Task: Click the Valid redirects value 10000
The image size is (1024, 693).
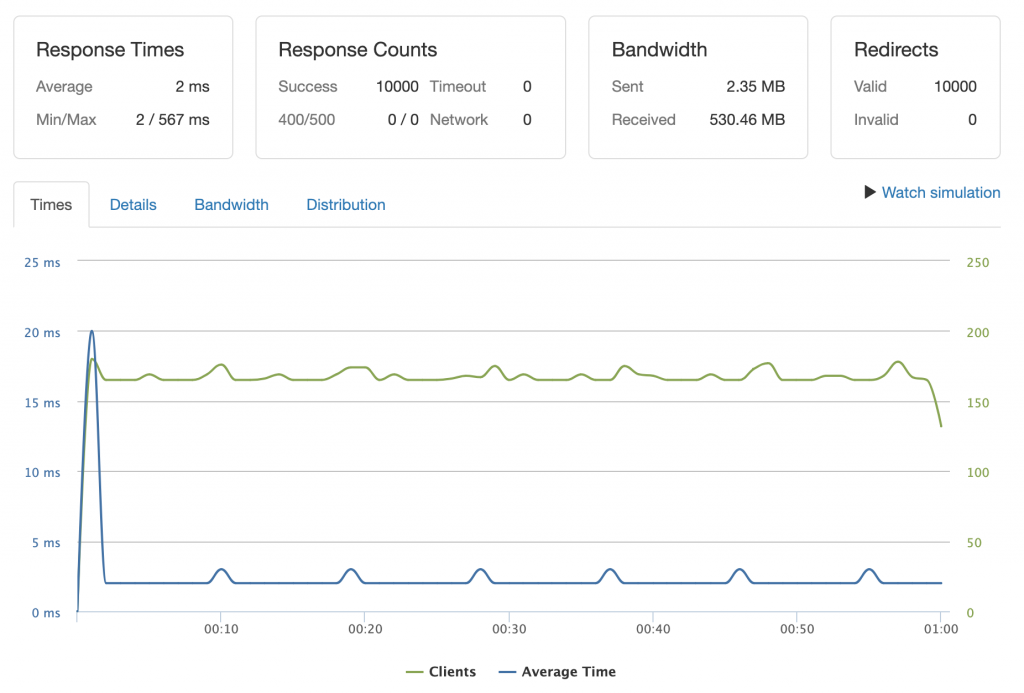Action: pos(955,86)
